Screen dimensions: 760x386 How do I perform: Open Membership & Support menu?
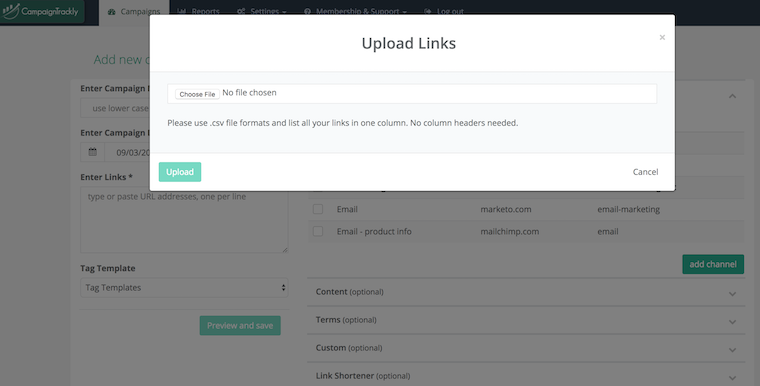(x=355, y=12)
